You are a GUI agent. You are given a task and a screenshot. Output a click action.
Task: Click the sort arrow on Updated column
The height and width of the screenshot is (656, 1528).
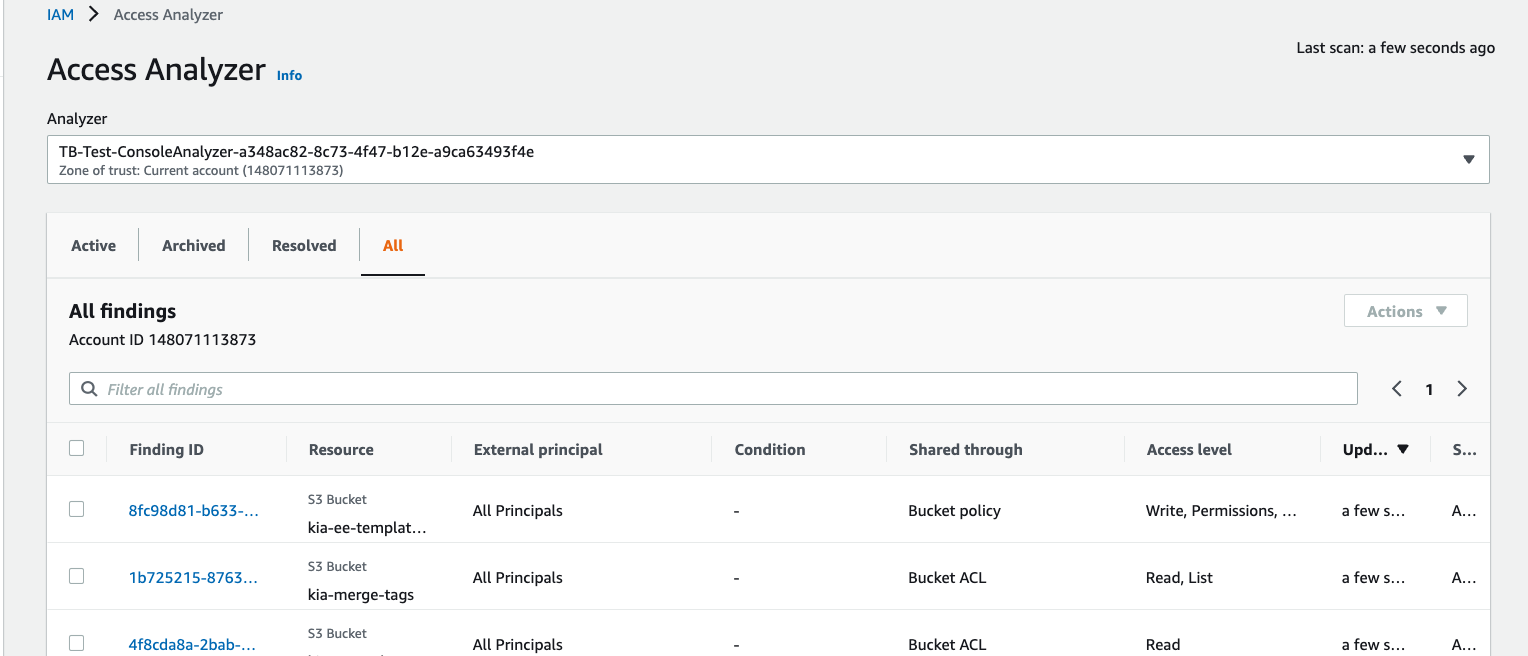coord(1403,449)
